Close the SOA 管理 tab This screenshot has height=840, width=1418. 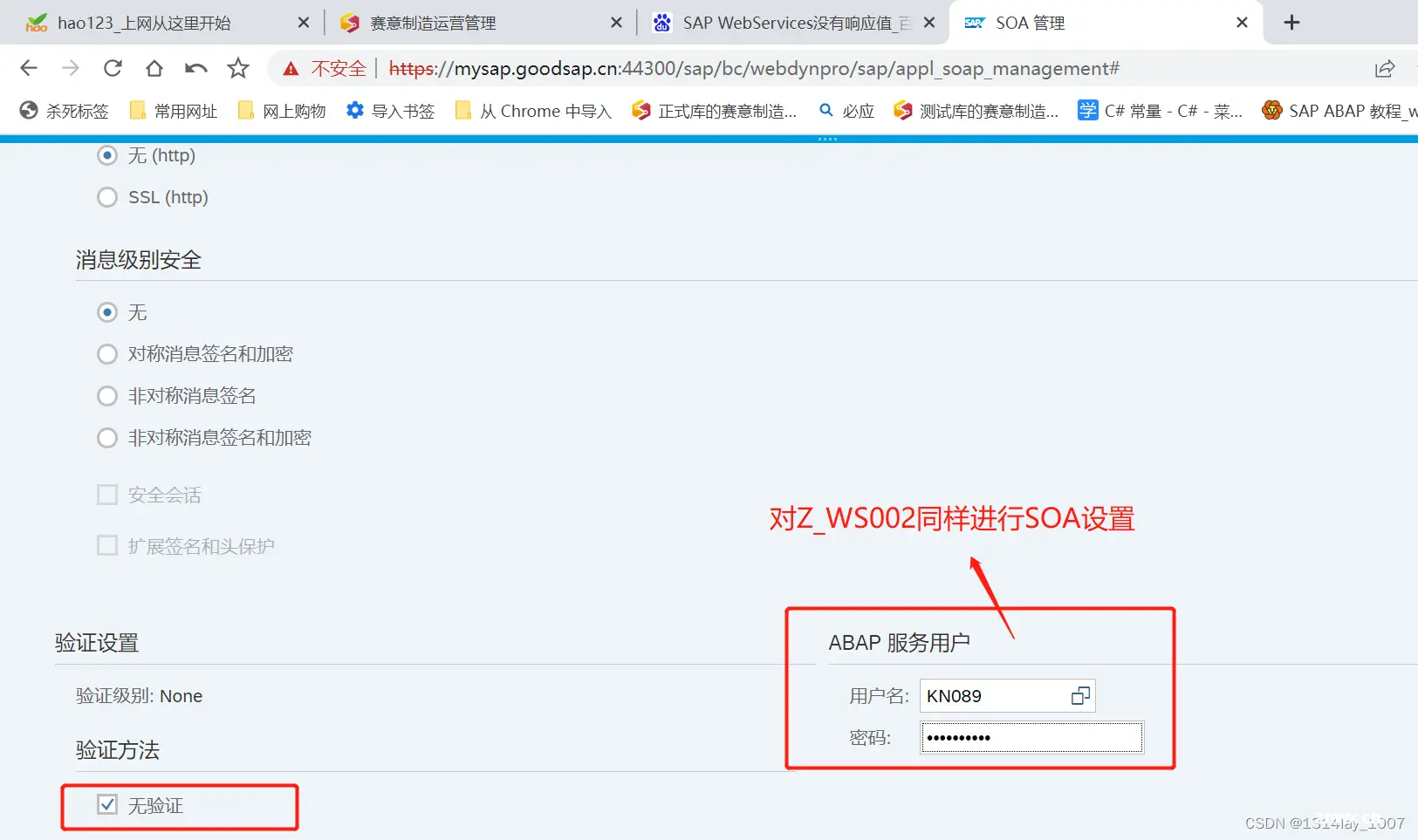[x=1243, y=23]
